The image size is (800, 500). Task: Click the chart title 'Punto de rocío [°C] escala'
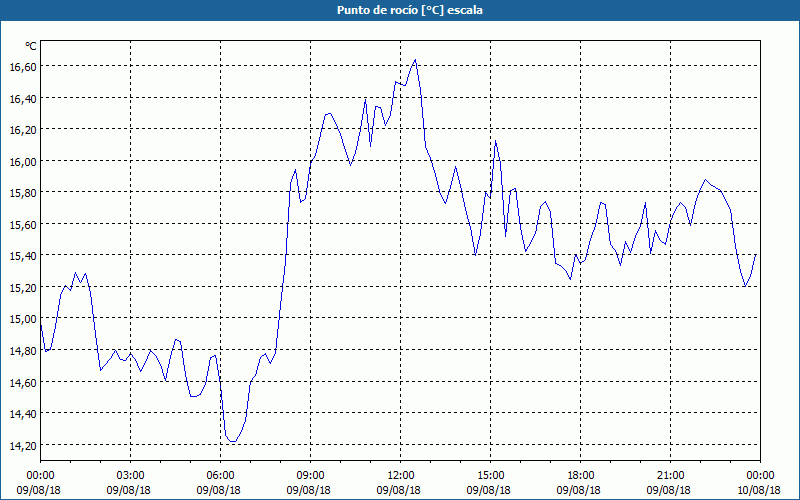[409, 10]
